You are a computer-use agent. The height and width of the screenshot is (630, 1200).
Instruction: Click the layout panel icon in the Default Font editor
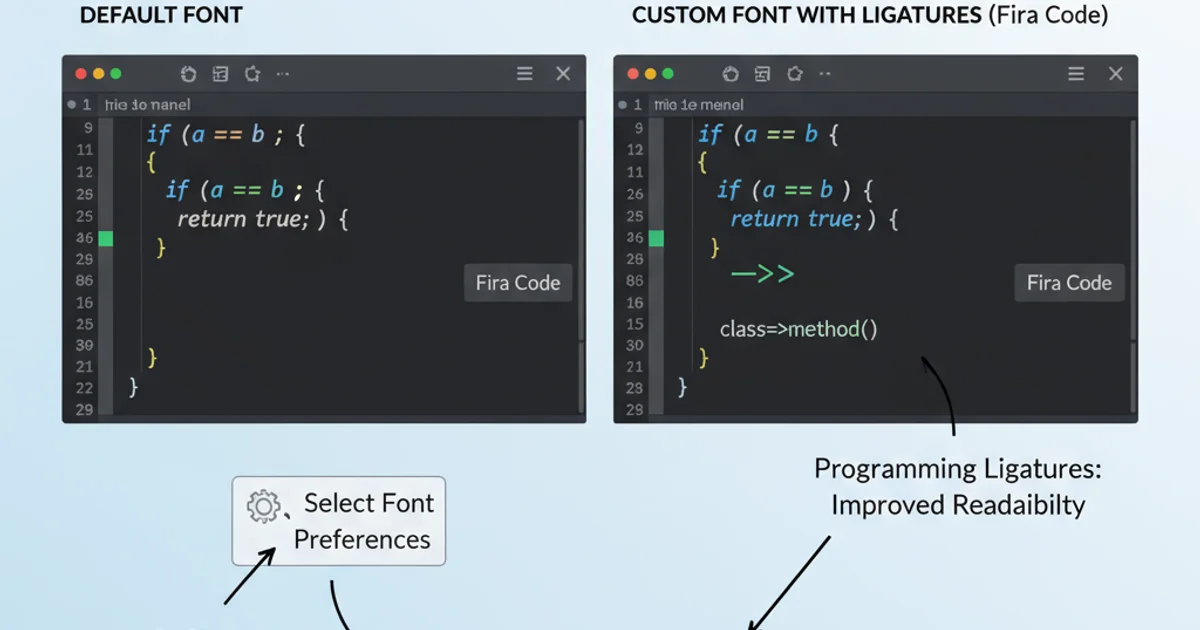pos(221,74)
